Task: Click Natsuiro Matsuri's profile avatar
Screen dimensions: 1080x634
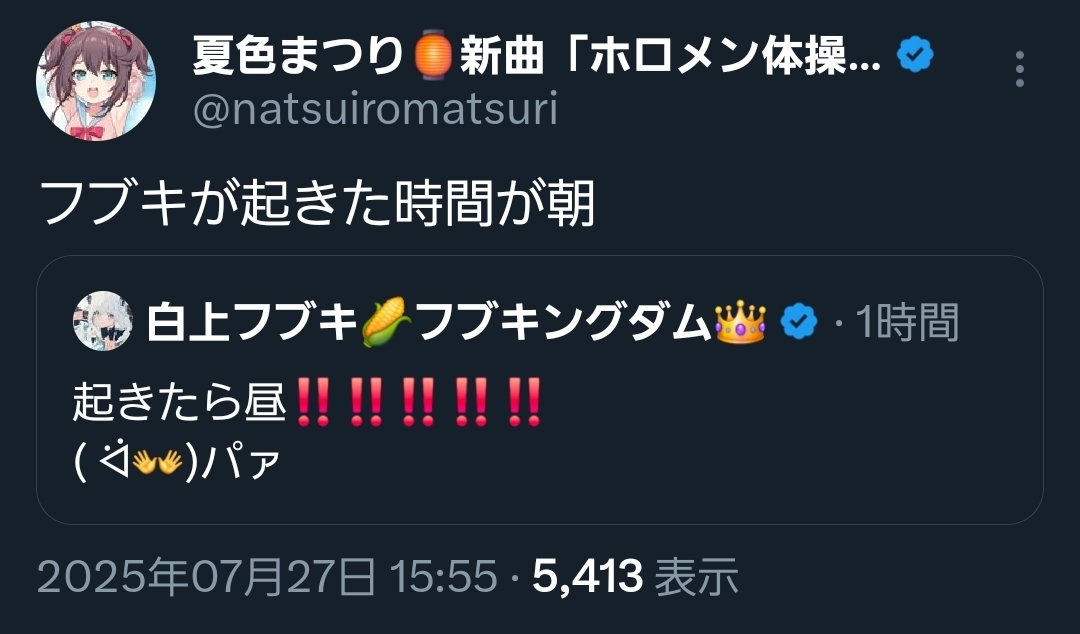Action: (96, 81)
